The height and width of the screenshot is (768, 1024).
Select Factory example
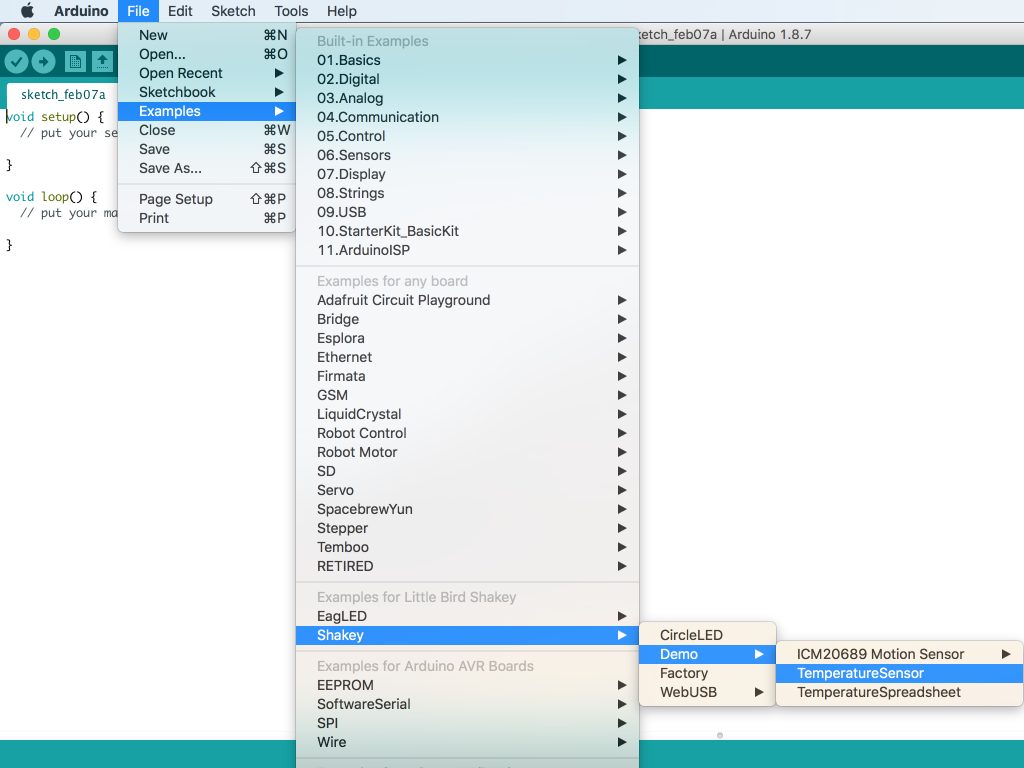(x=707, y=673)
